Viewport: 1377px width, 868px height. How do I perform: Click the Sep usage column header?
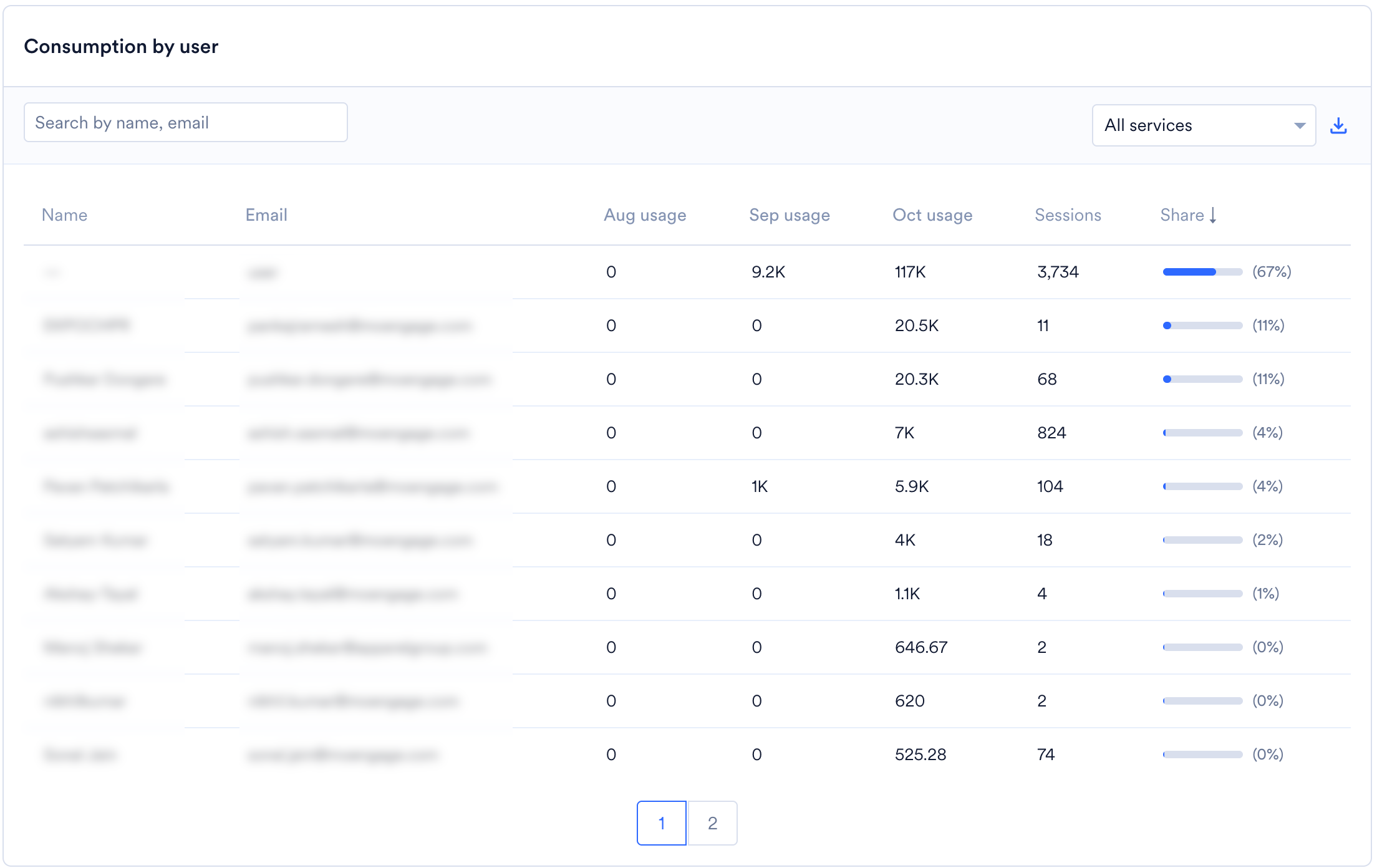(x=790, y=215)
